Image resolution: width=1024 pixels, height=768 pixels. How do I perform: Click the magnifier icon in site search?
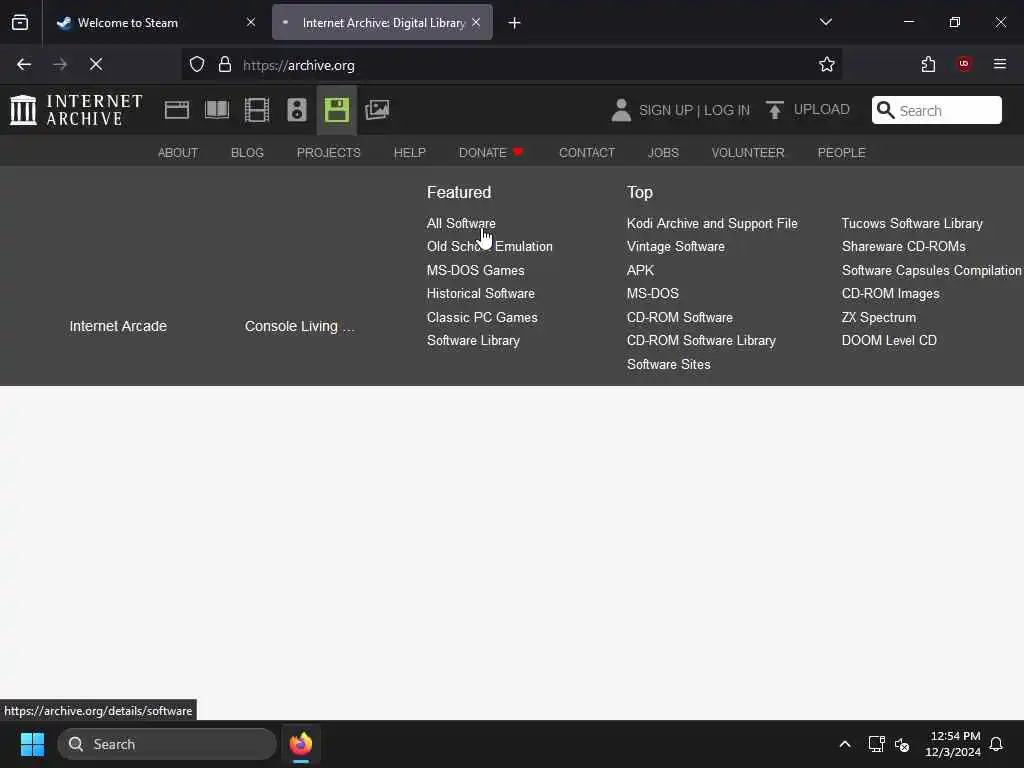(x=886, y=110)
